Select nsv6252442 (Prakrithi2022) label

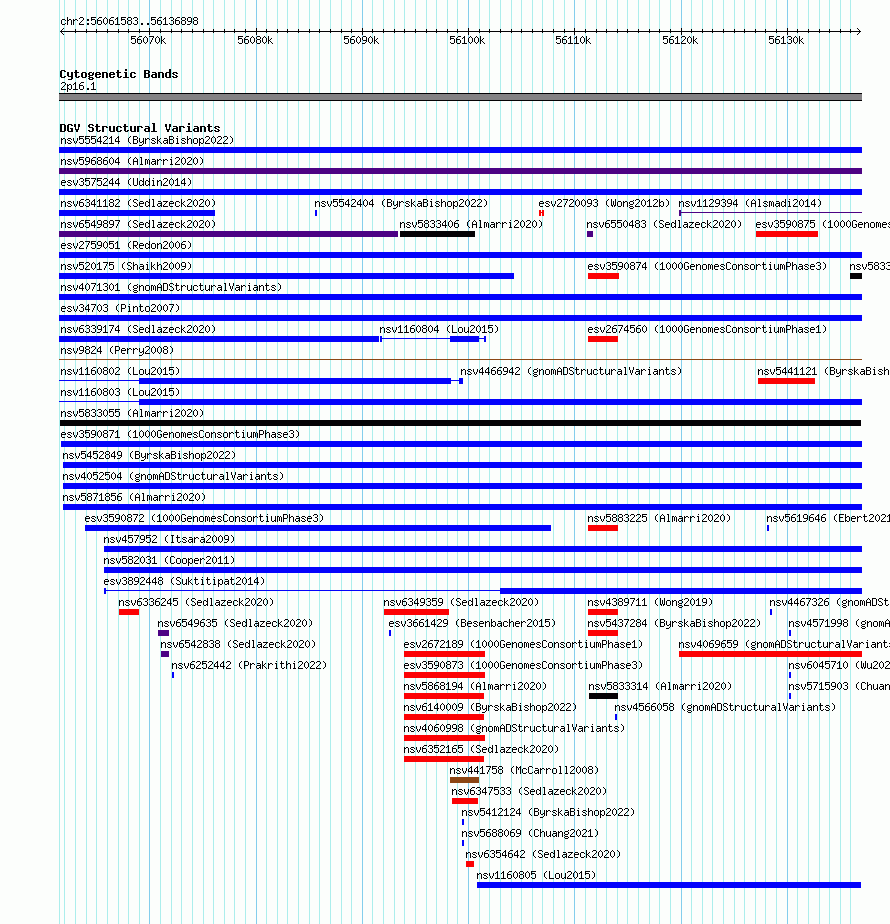click(x=249, y=665)
